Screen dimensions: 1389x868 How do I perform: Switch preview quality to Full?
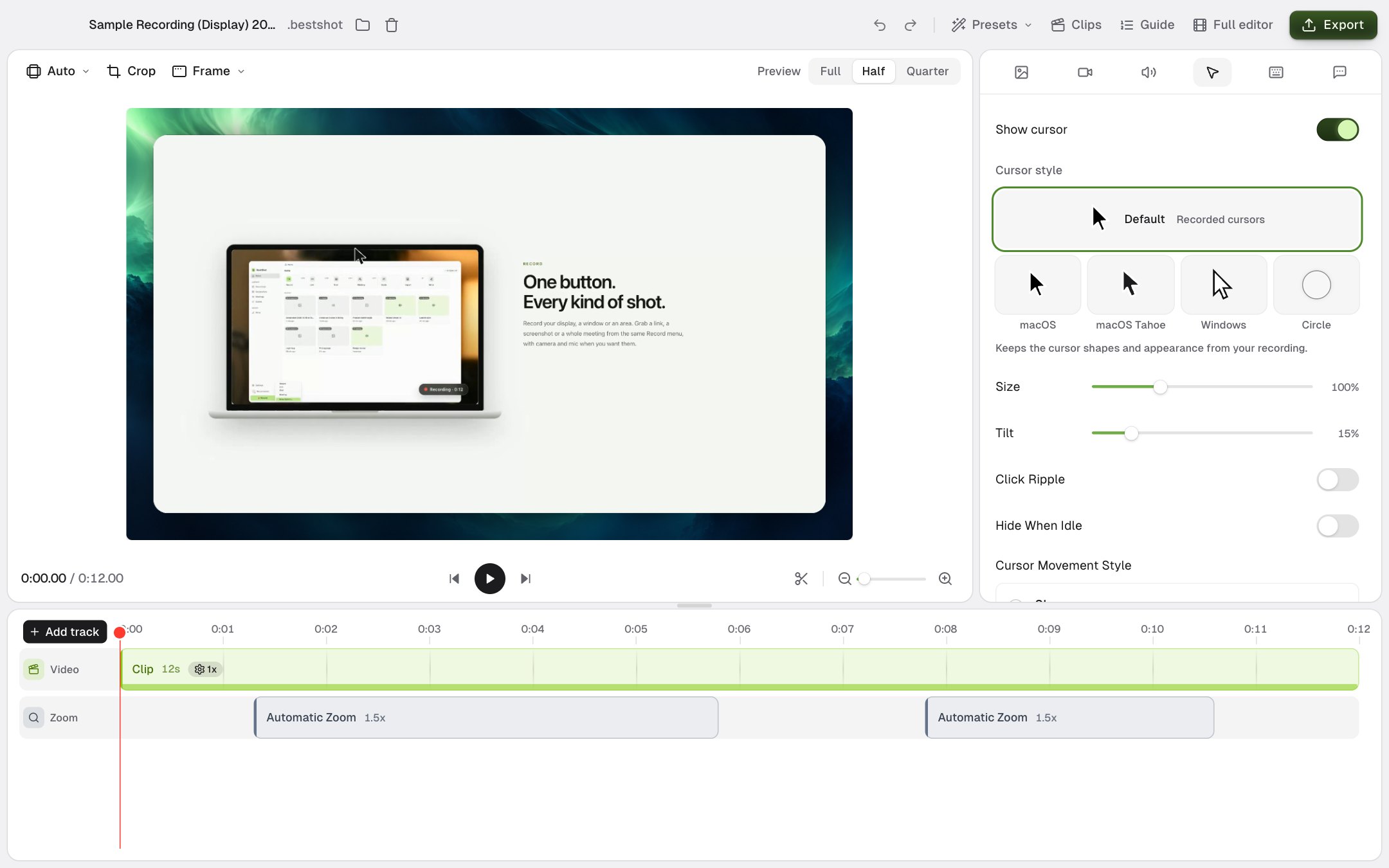(x=830, y=71)
